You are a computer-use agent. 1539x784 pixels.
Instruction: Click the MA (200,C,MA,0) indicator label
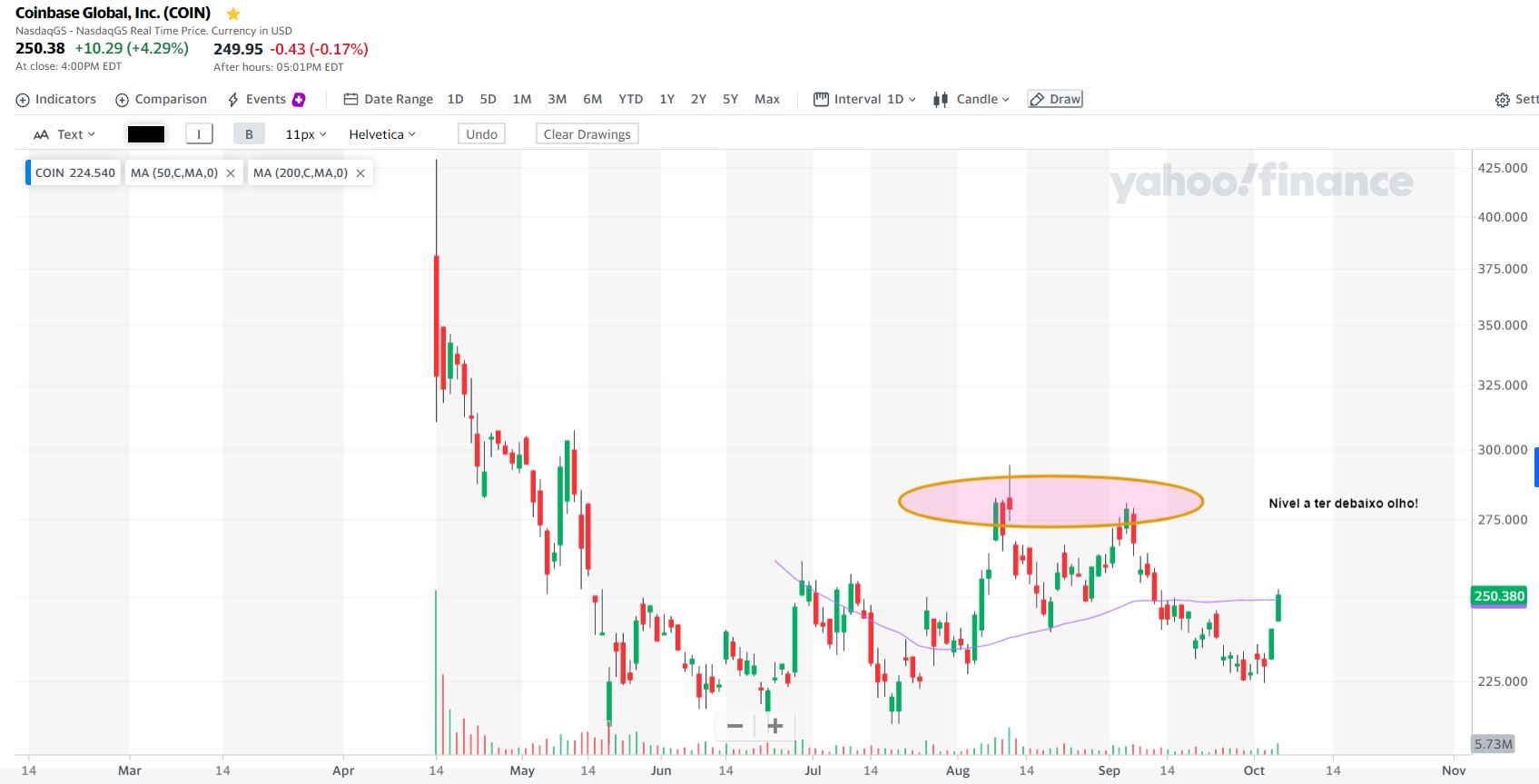point(301,173)
